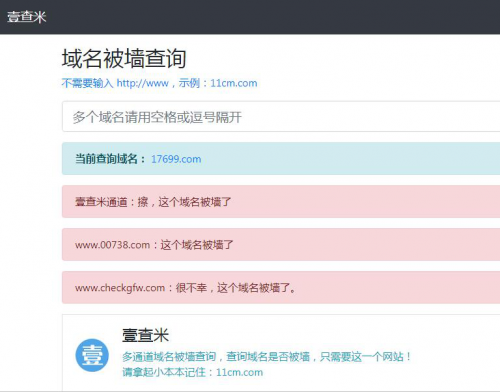Click the 请拿起小本本记住：11cm.com line
The image size is (500, 392).
(x=192, y=372)
